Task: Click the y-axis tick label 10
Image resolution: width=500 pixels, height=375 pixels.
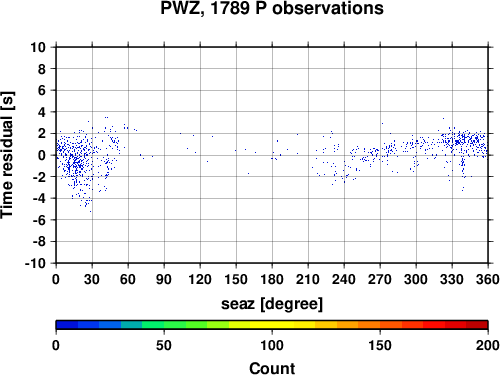Action: (x=38, y=47)
